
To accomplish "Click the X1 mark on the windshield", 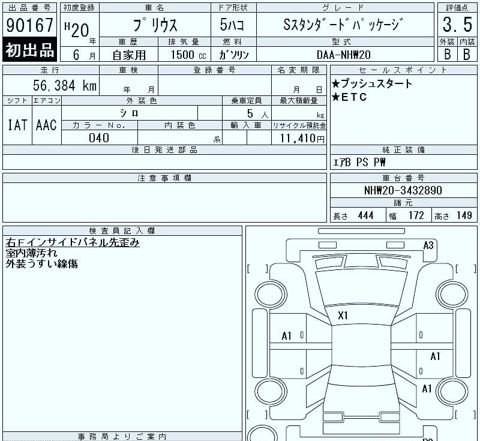I will pyautogui.click(x=343, y=315).
